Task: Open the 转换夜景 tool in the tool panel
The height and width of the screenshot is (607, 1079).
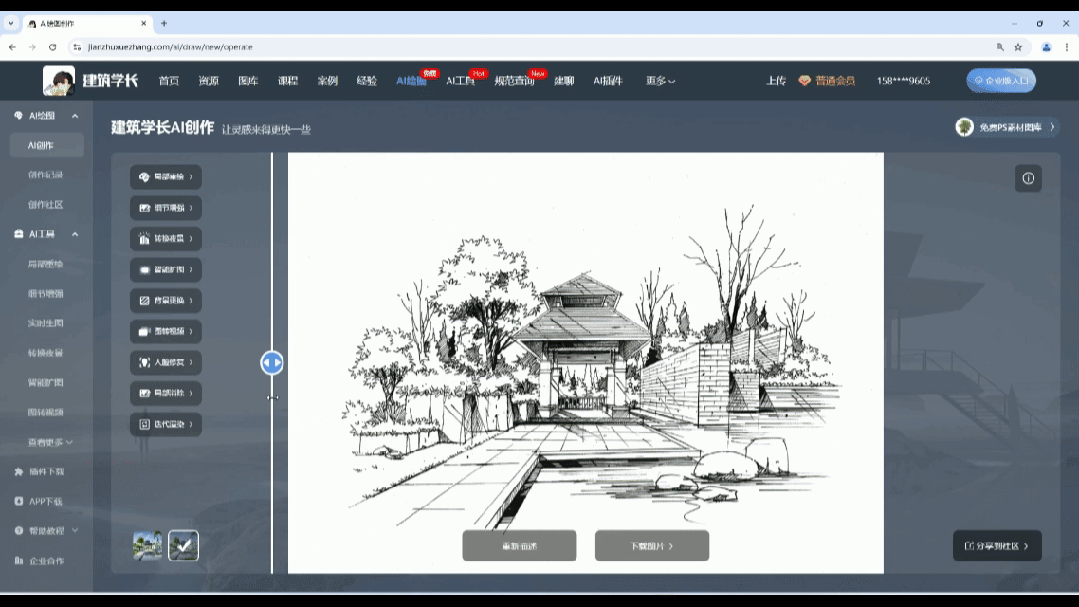Action: 166,239
